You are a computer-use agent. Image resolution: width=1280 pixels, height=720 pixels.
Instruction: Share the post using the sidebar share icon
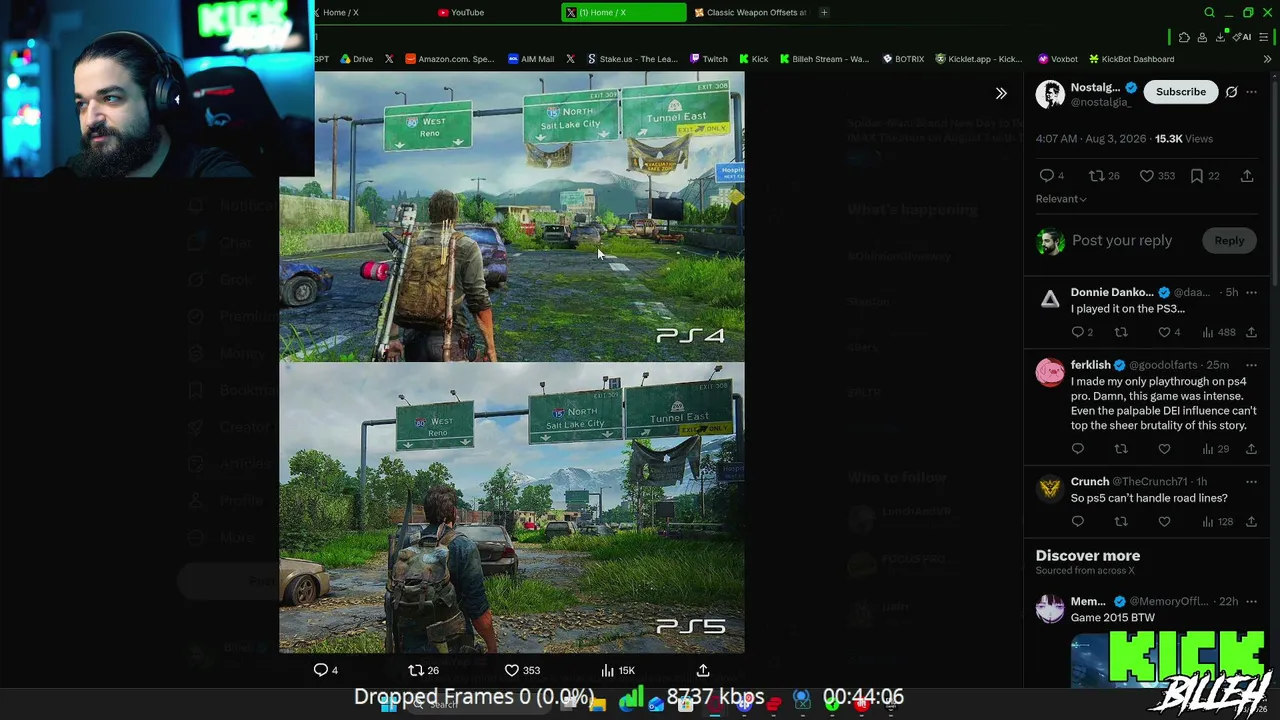click(1247, 176)
